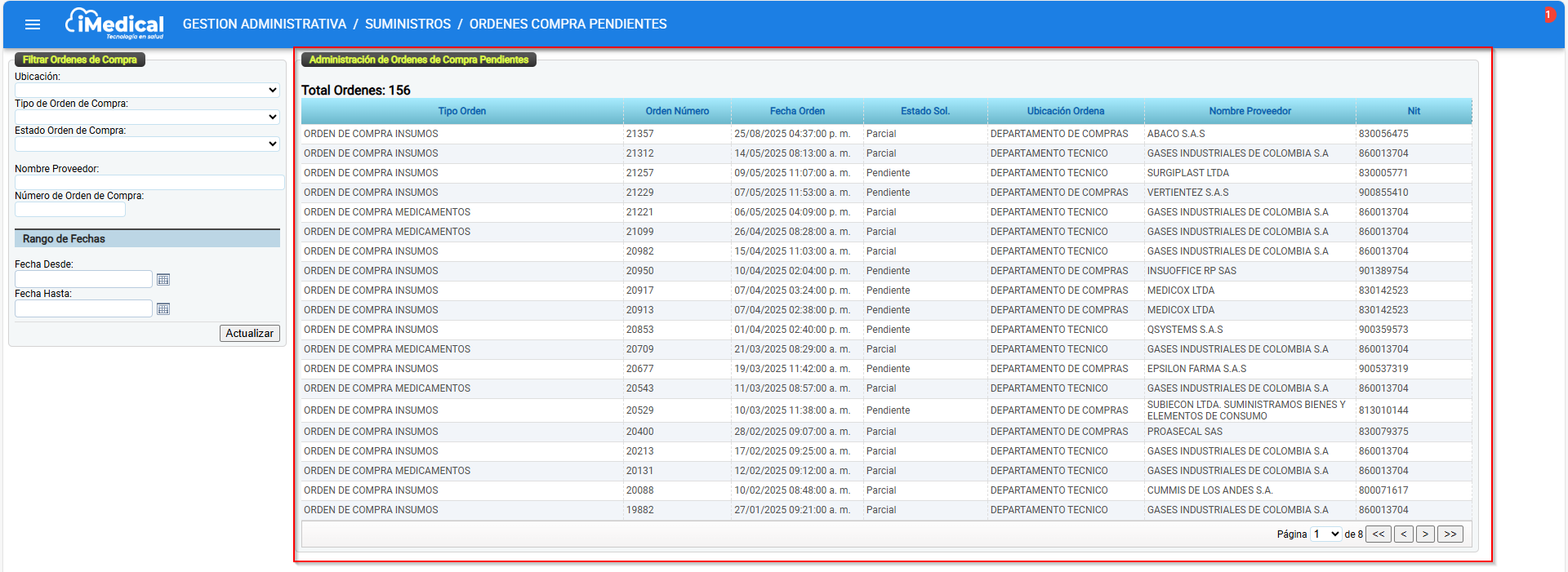
Task: Open the Fecha Desde calendar picker
Action: click(163, 280)
